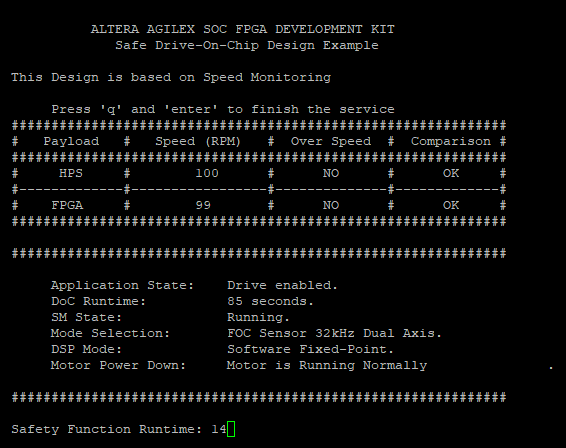Select the 'Payload' column header text
The height and width of the screenshot is (448, 566).
coord(71,141)
